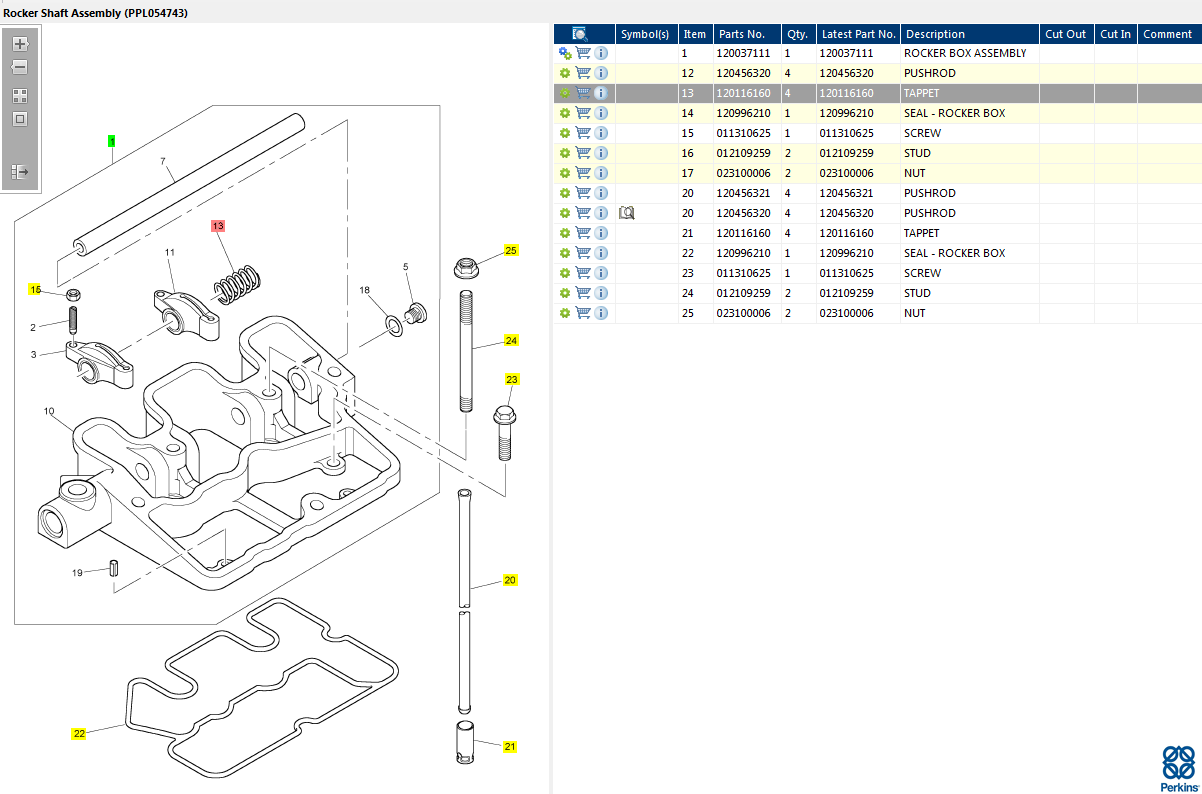Add item 25 NUT to cart
This screenshot has width=1202, height=794.
click(x=583, y=313)
